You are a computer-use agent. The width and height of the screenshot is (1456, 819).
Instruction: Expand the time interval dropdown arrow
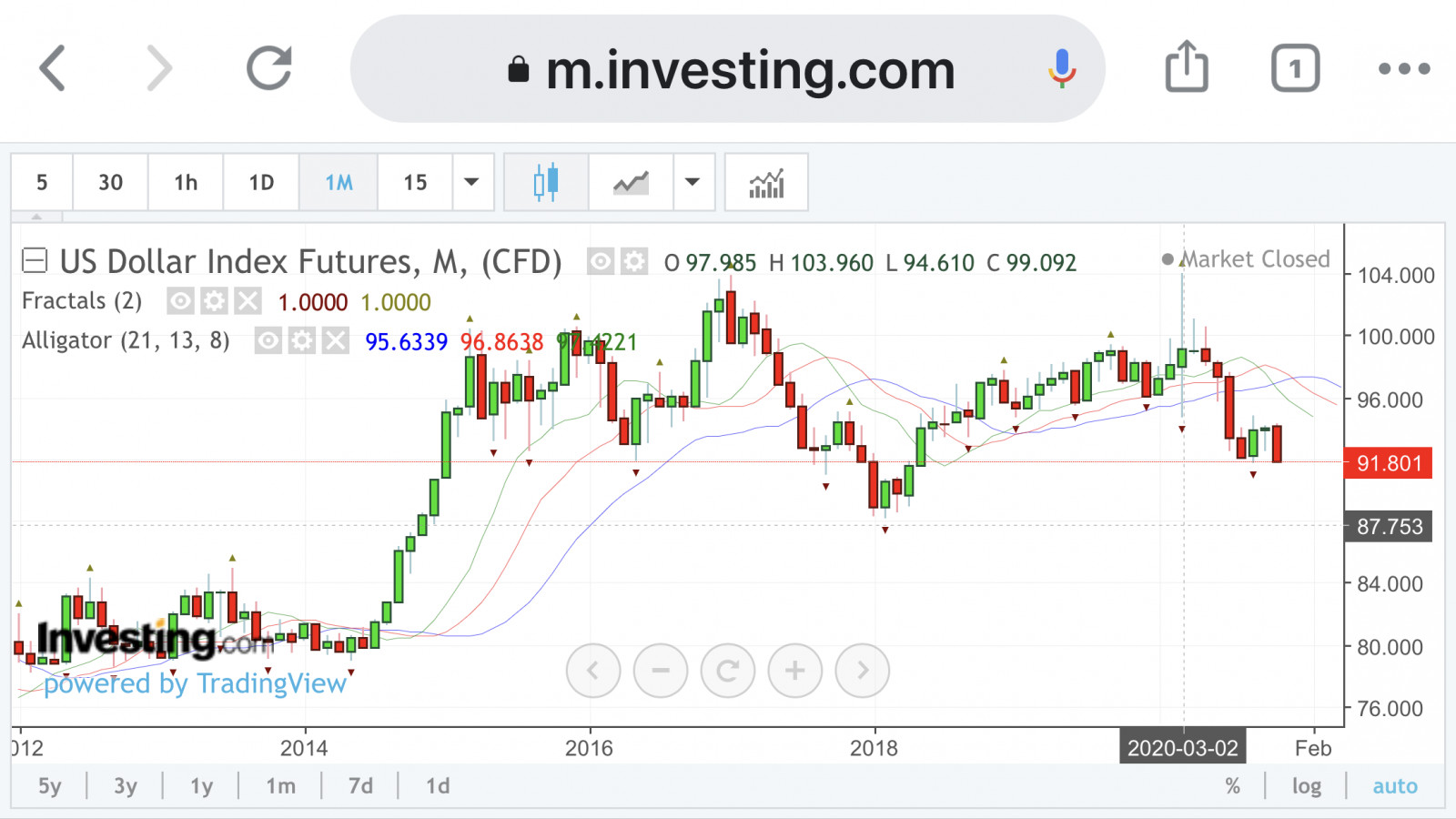(471, 182)
